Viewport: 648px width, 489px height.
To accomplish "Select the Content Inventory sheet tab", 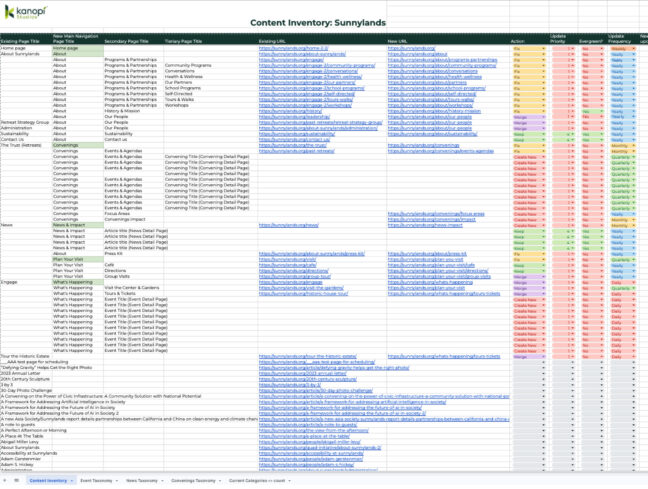I will 48,480.
